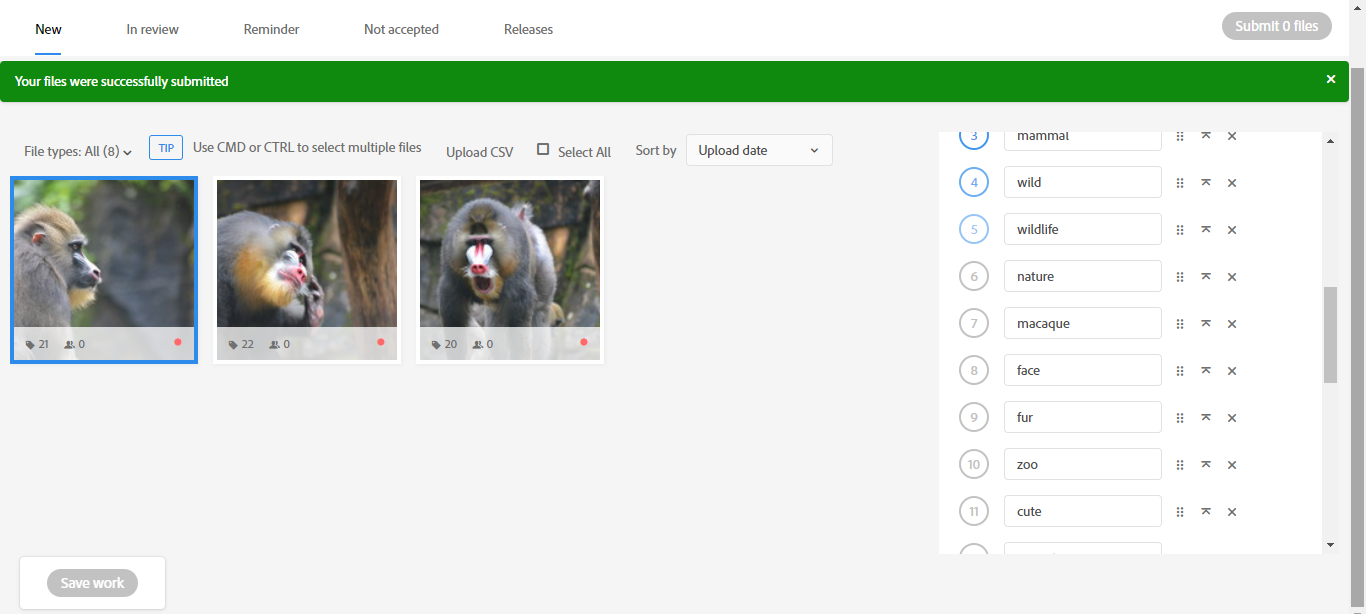Click drag handle icon for keyword macaque
1366x614 pixels.
tap(1180, 324)
